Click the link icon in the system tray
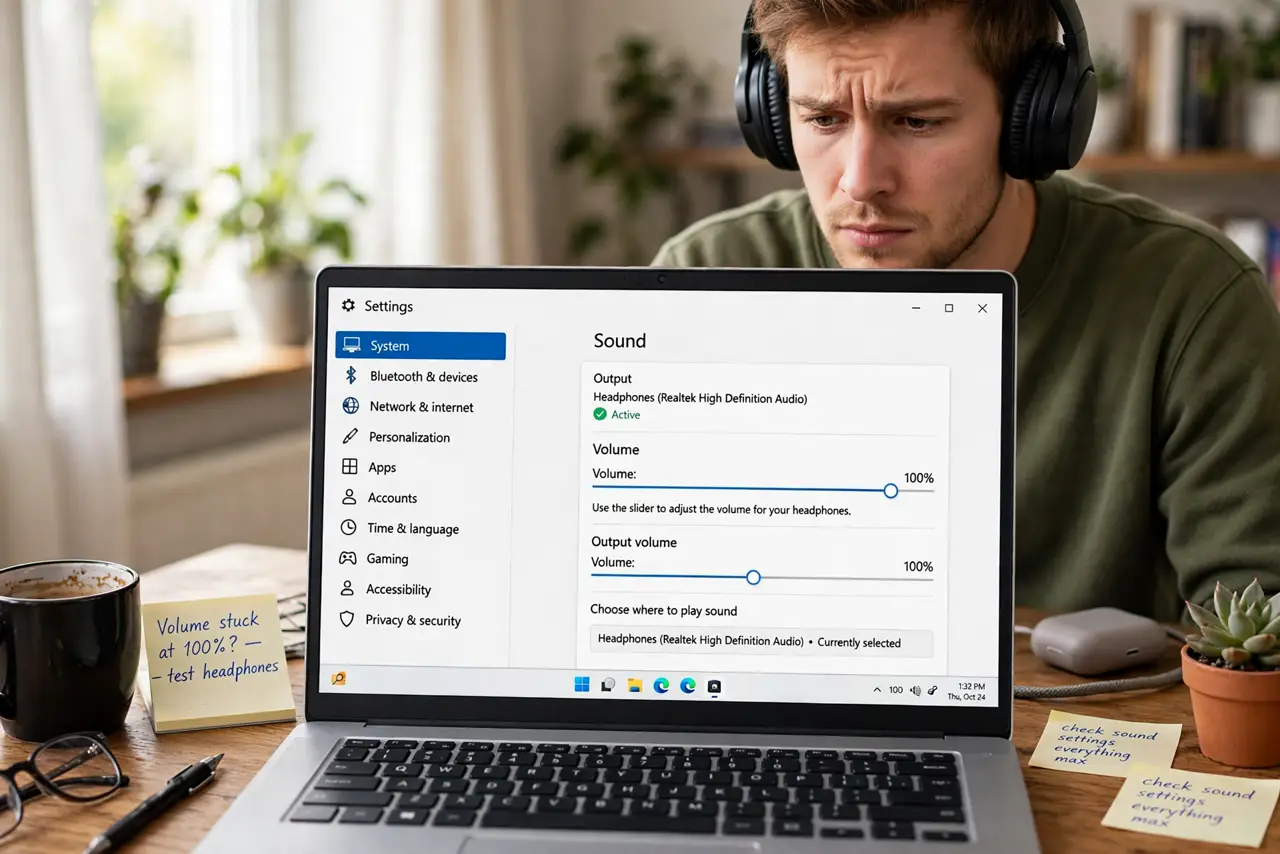This screenshot has width=1280, height=854. [933, 690]
